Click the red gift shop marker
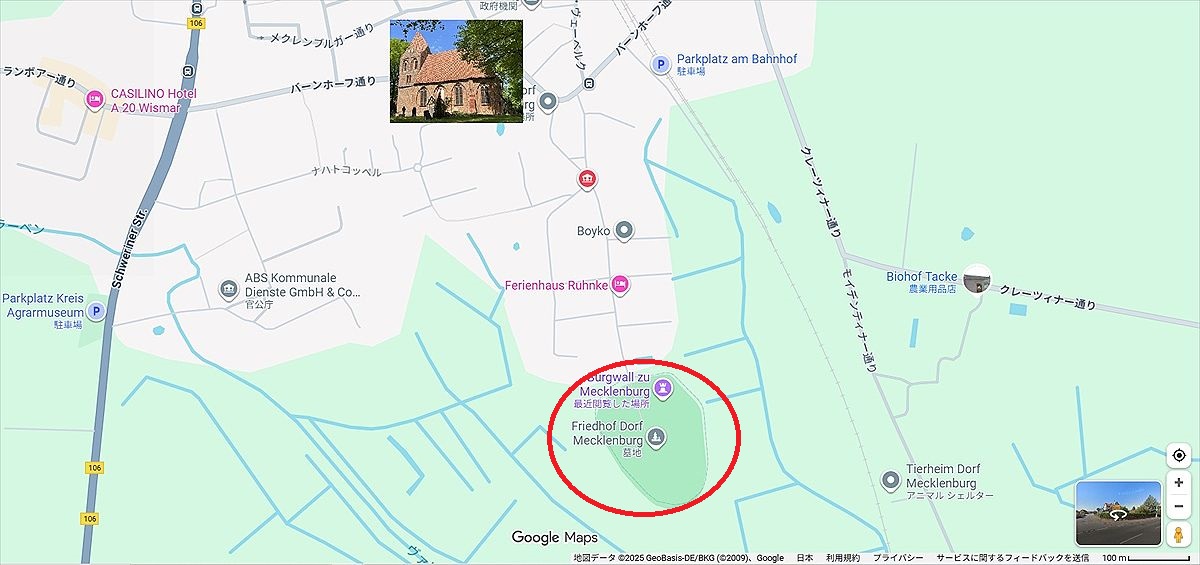The height and width of the screenshot is (565, 1200). click(587, 179)
